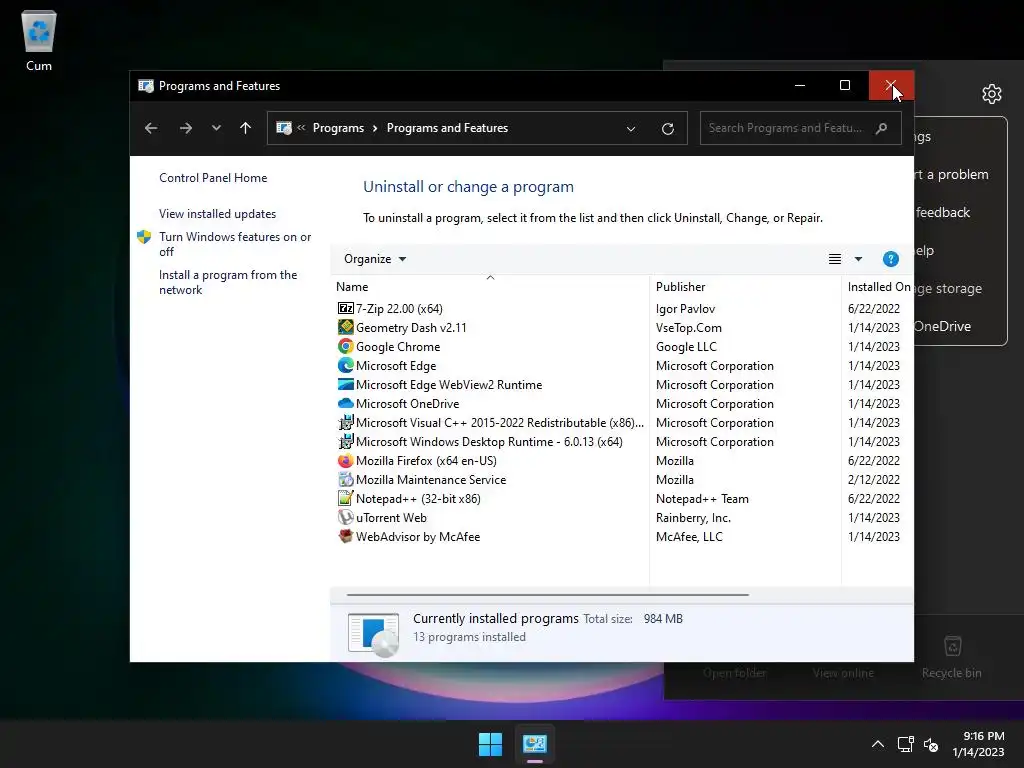
Task: Open help with the blue question mark
Action: (890, 259)
